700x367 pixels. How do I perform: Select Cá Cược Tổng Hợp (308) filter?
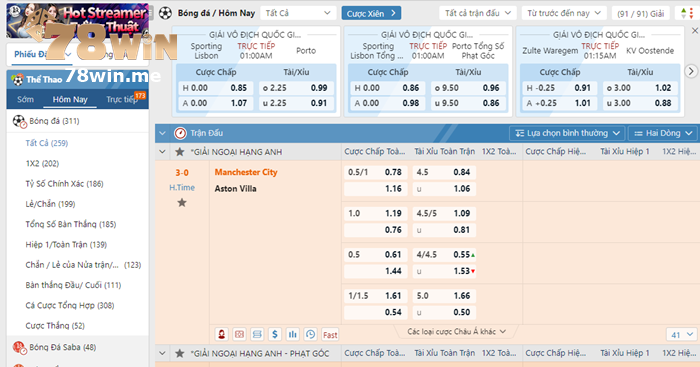click(70, 305)
